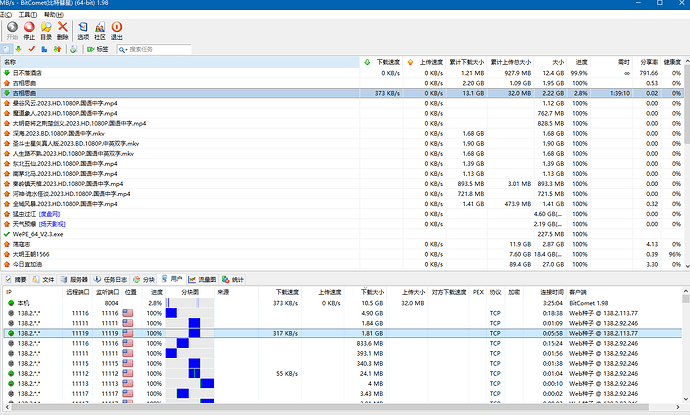Sort peers by the 分块图 column header
Image resolution: width=690 pixels, height=415 pixels.
[x=190, y=292]
